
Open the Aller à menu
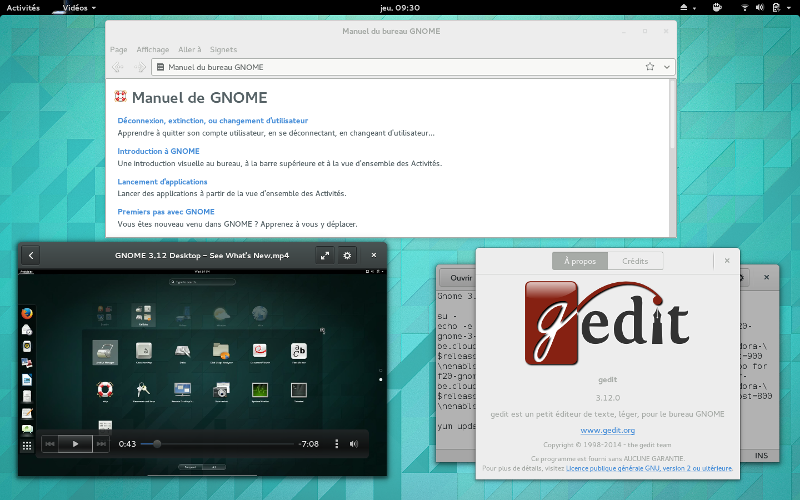click(x=190, y=49)
